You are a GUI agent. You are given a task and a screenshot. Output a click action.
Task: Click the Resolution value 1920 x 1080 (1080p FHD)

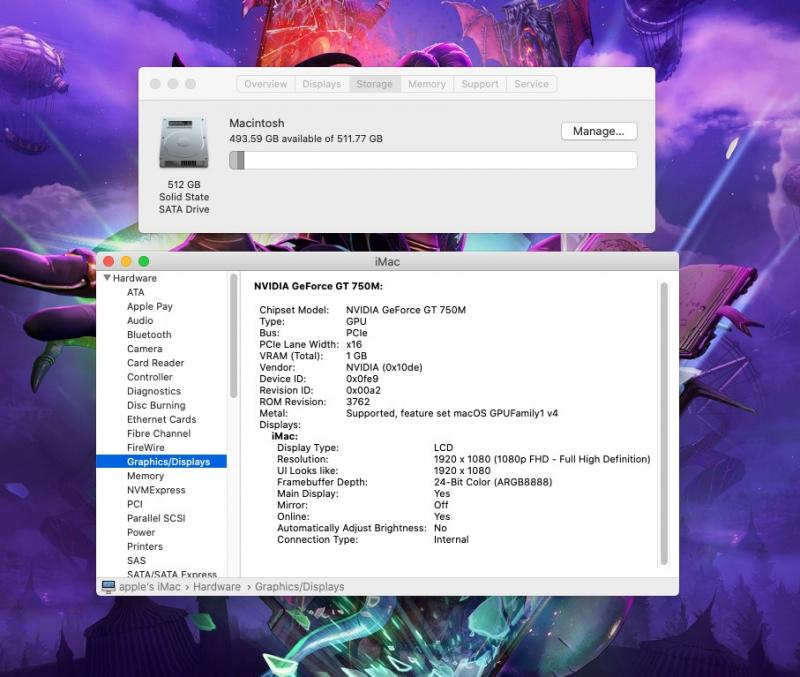542,459
